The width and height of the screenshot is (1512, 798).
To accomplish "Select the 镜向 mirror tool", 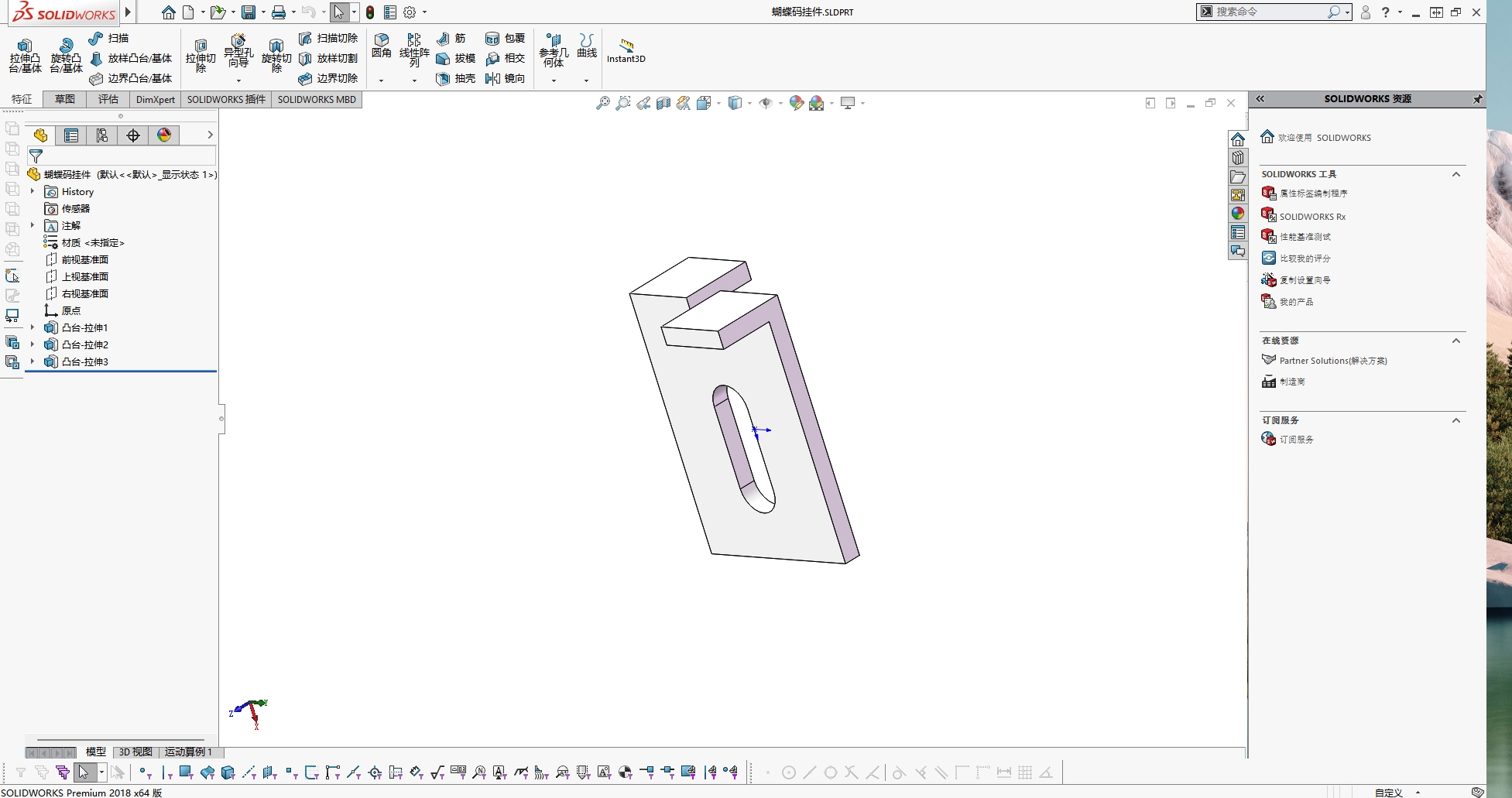I will [506, 78].
